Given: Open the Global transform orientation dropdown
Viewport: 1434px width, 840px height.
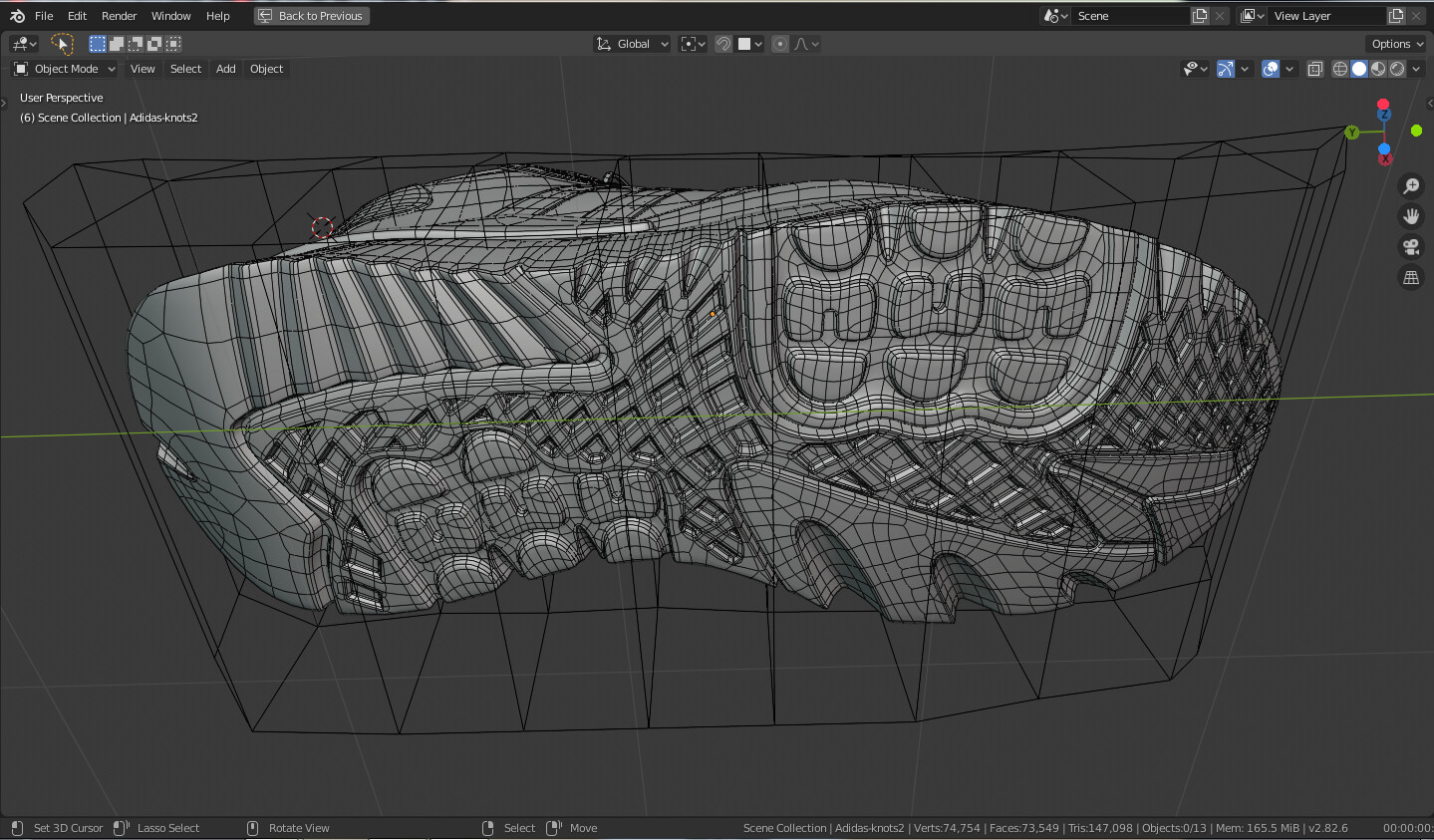Looking at the screenshot, I should 633,44.
